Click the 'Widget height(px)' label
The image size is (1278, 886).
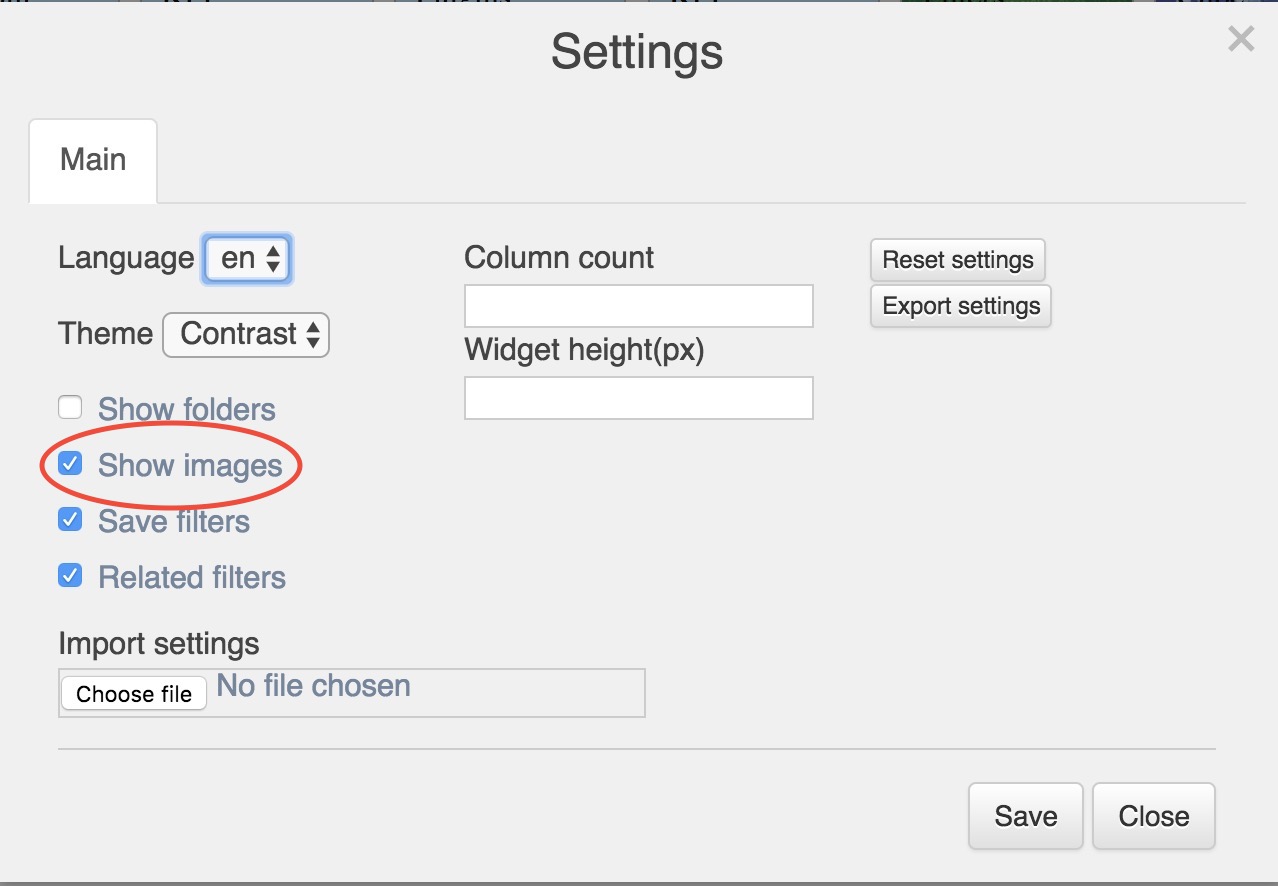coord(584,351)
